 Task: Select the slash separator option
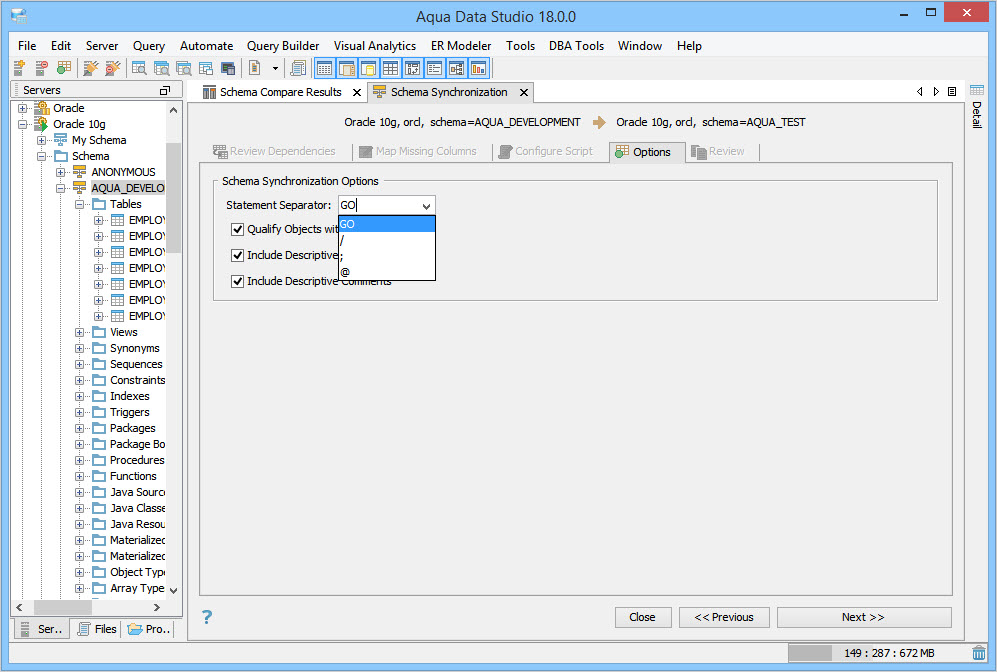[x=387, y=240]
